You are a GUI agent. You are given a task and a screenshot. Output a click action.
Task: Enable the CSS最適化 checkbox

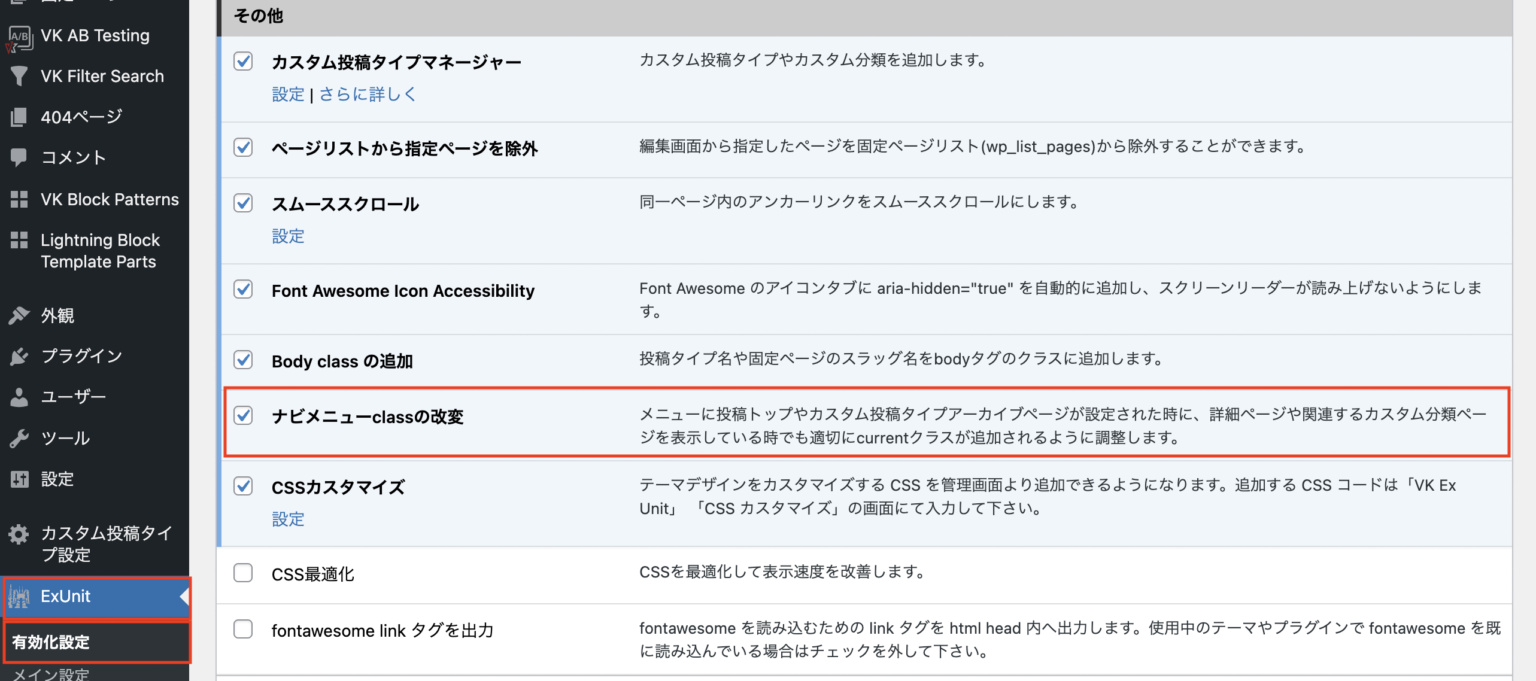pyautogui.click(x=242, y=572)
